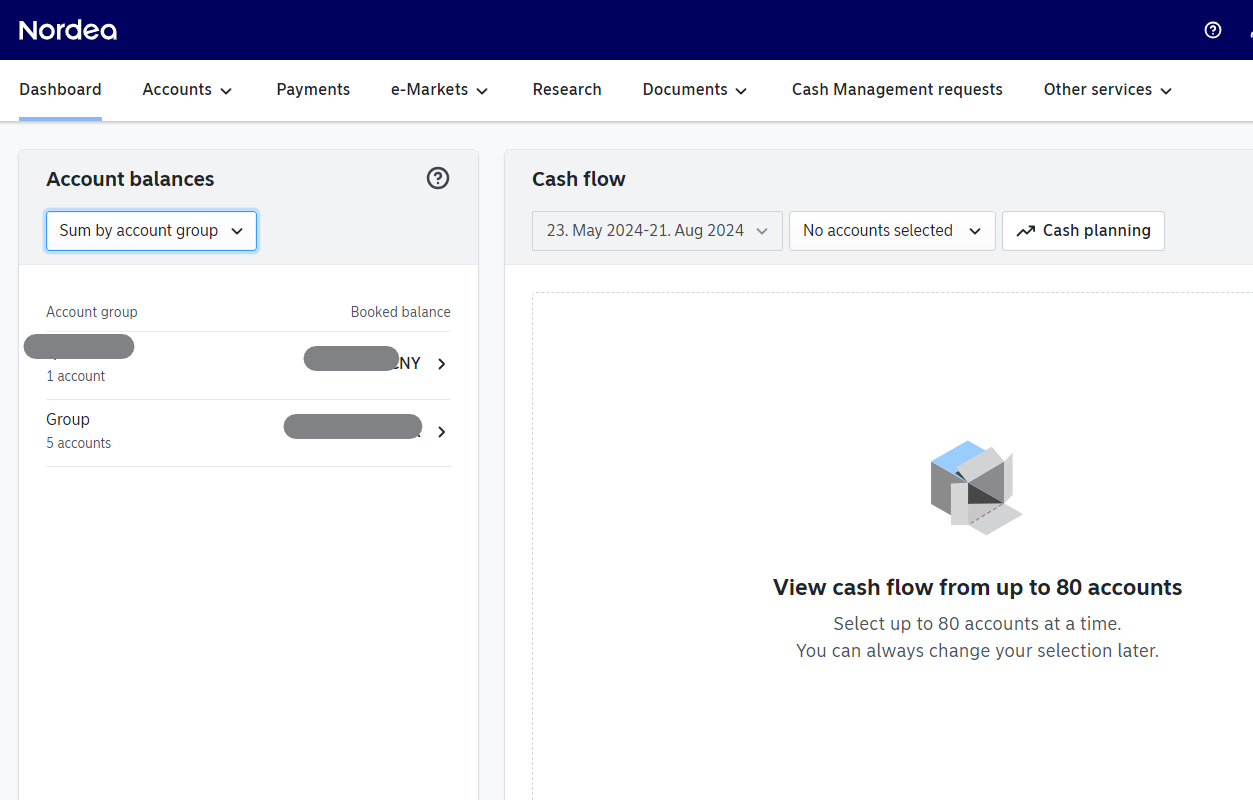Image resolution: width=1253 pixels, height=800 pixels.
Task: Click the chevron next to Accounts menu
Action: point(228,90)
